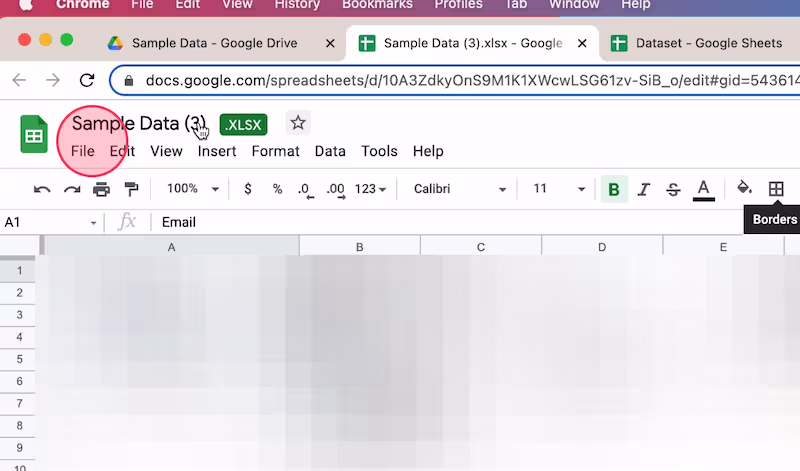This screenshot has height=471, width=800.
Task: Select the Paint format roller
Action: click(132, 190)
